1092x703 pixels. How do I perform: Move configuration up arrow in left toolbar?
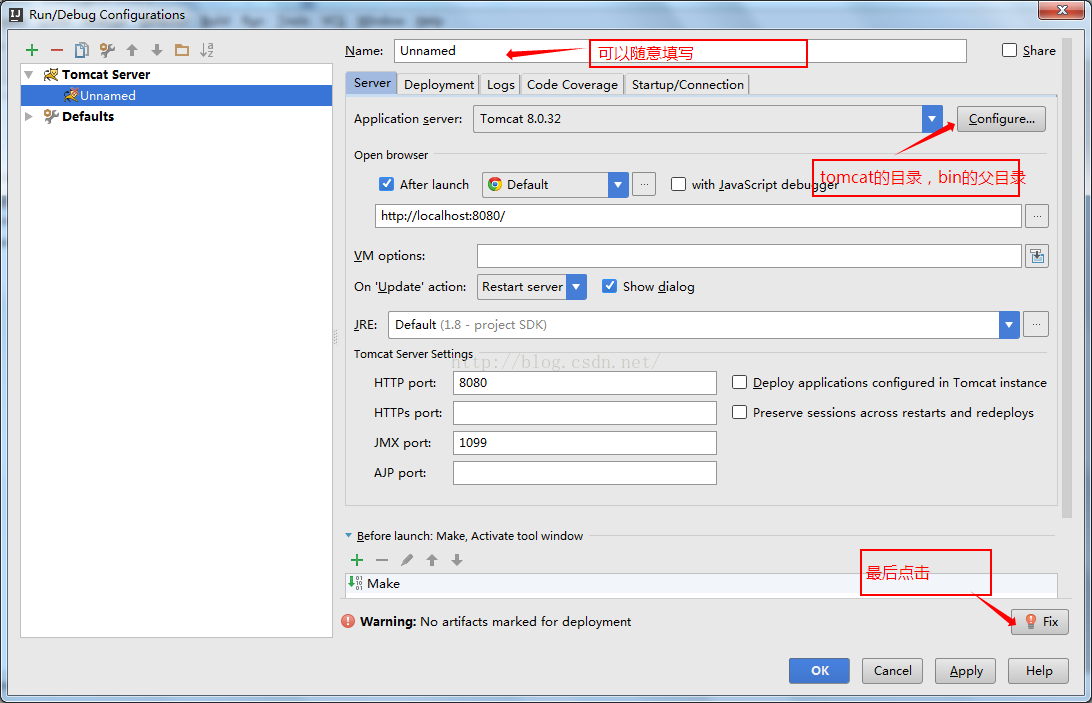132,50
